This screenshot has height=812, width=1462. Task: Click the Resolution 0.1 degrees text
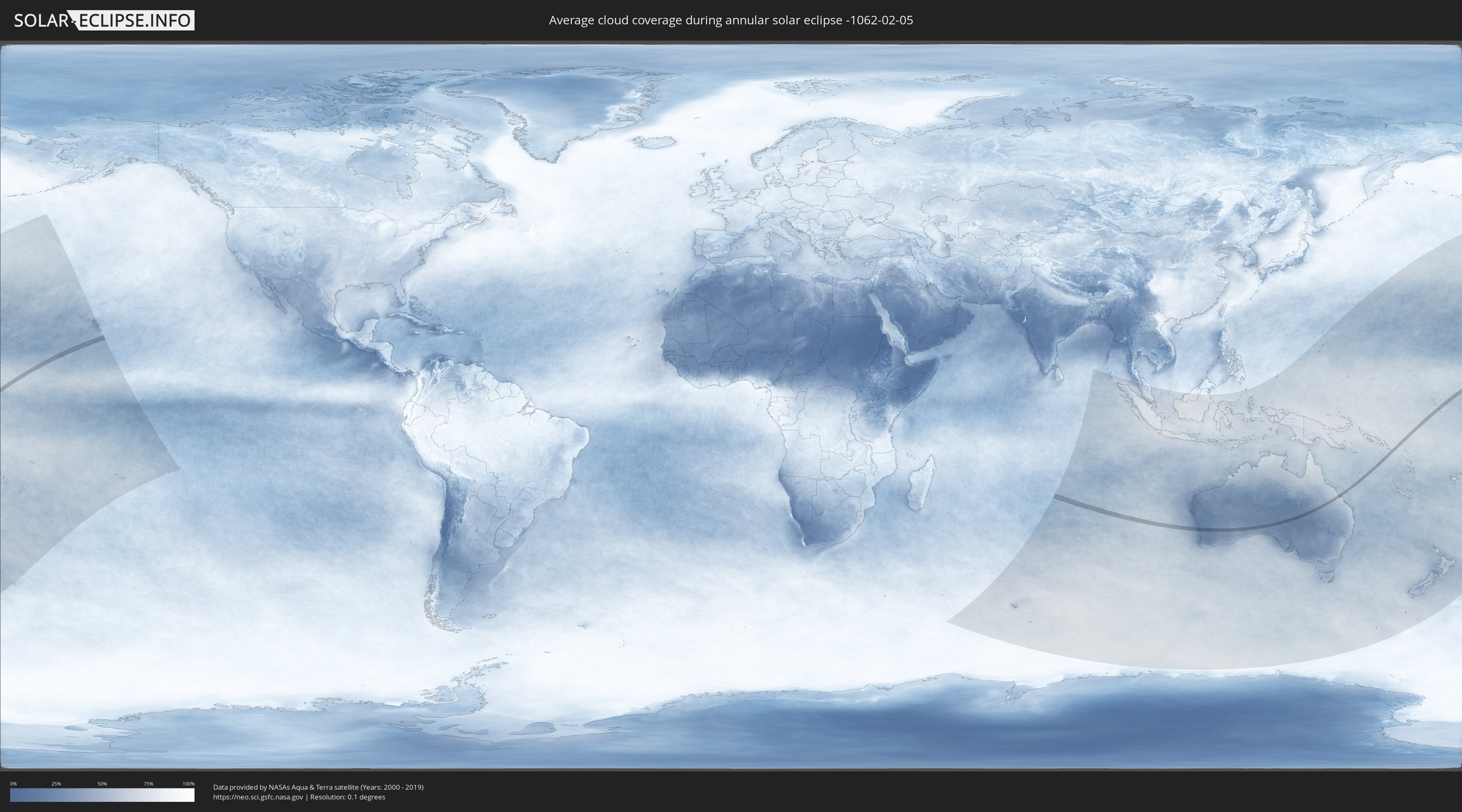tap(347, 797)
